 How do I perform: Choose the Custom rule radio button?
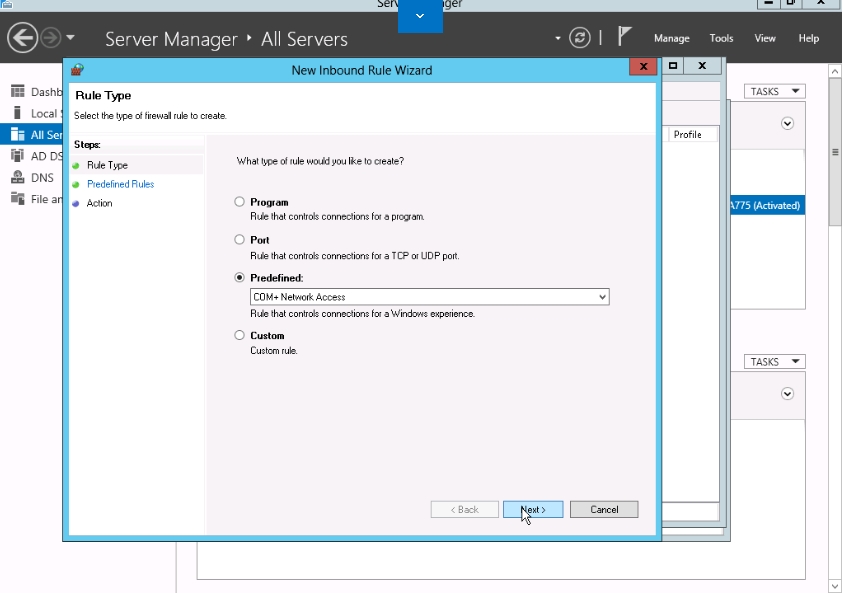coord(239,336)
